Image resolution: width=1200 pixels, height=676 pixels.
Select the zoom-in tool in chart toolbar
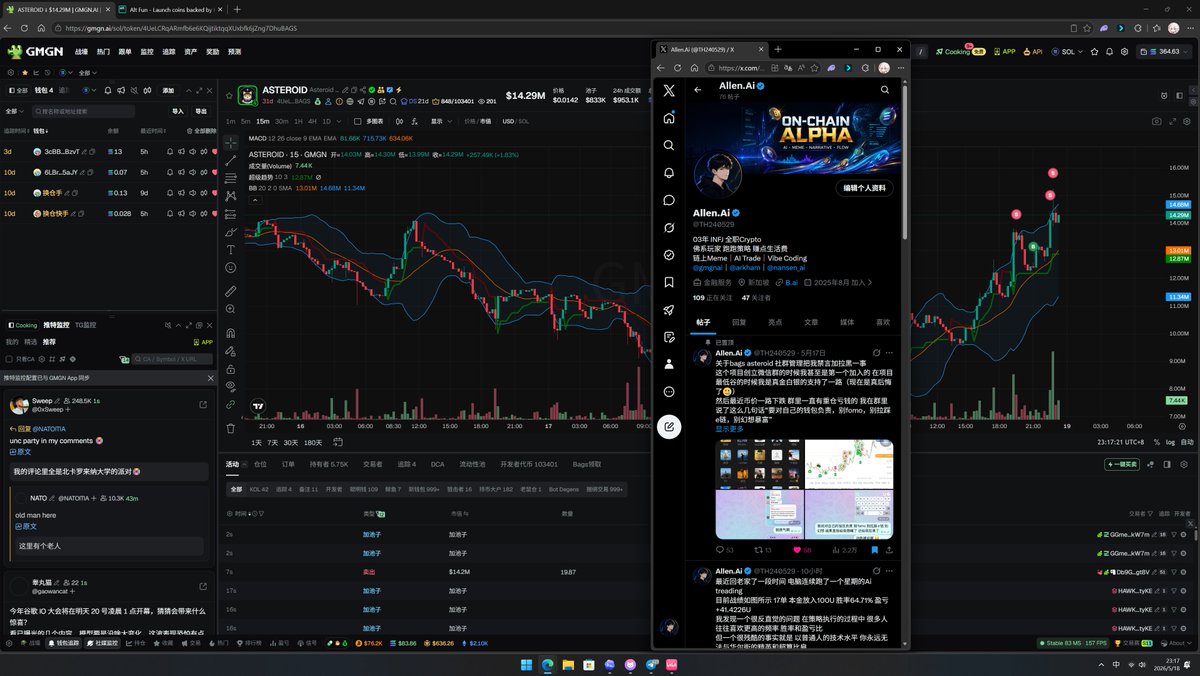(x=231, y=309)
